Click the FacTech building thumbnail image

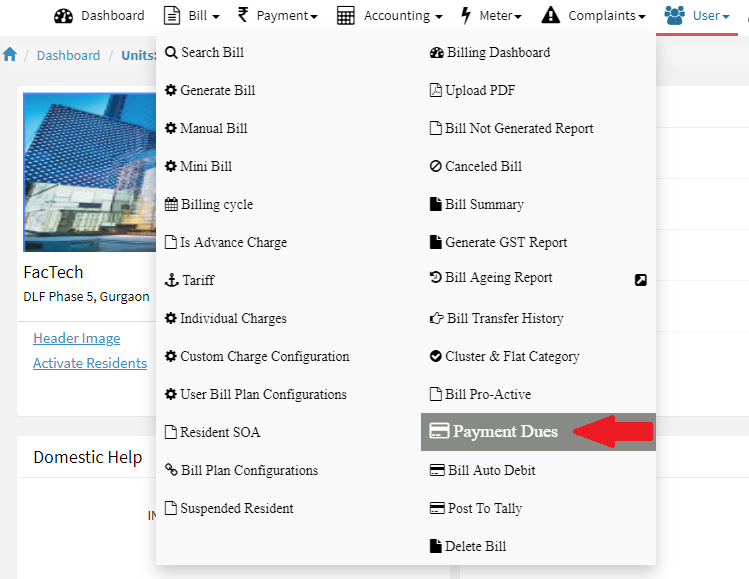[x=89, y=172]
